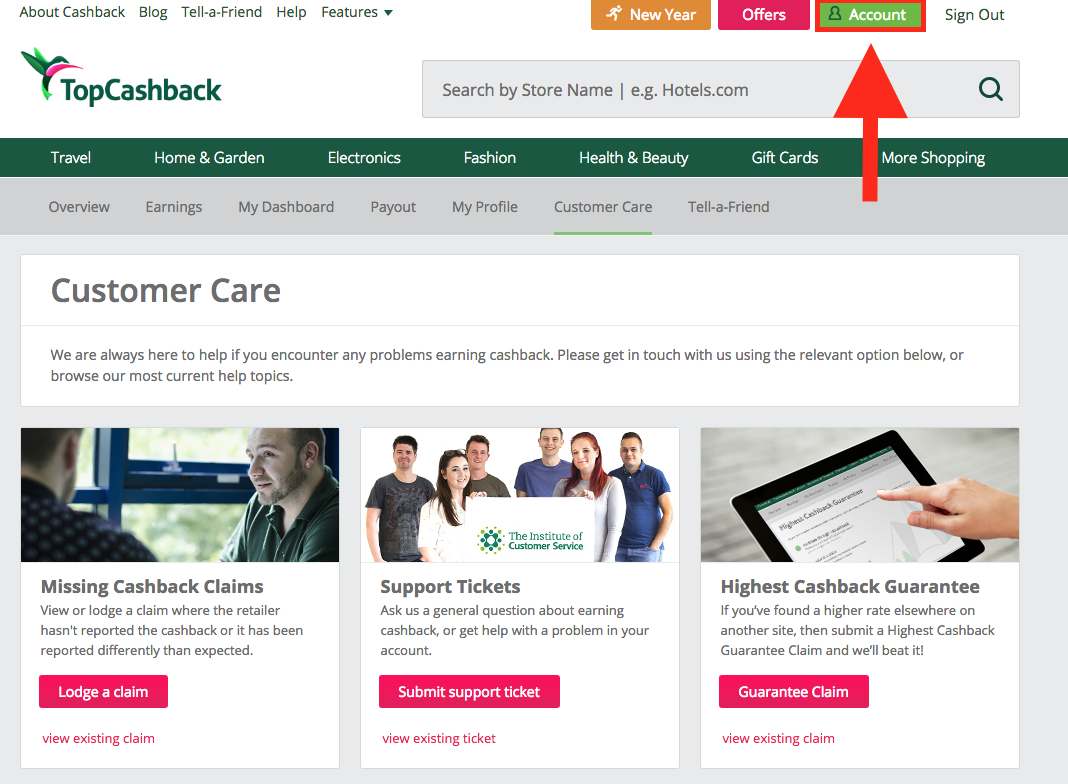Click the search magnifier icon
Image resolution: width=1068 pixels, height=784 pixels.
pos(990,89)
